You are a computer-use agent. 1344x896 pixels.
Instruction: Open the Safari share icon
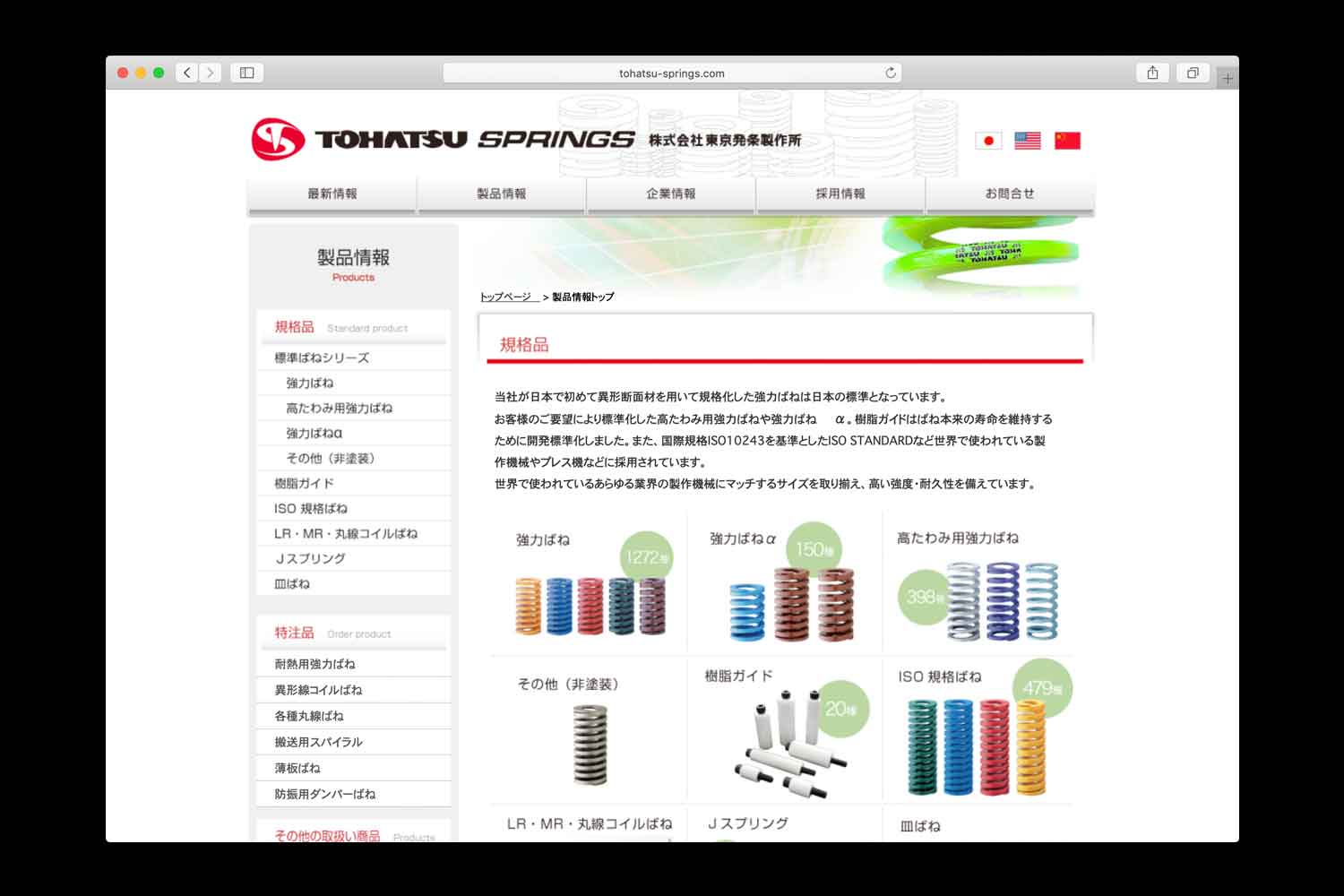click(1152, 73)
